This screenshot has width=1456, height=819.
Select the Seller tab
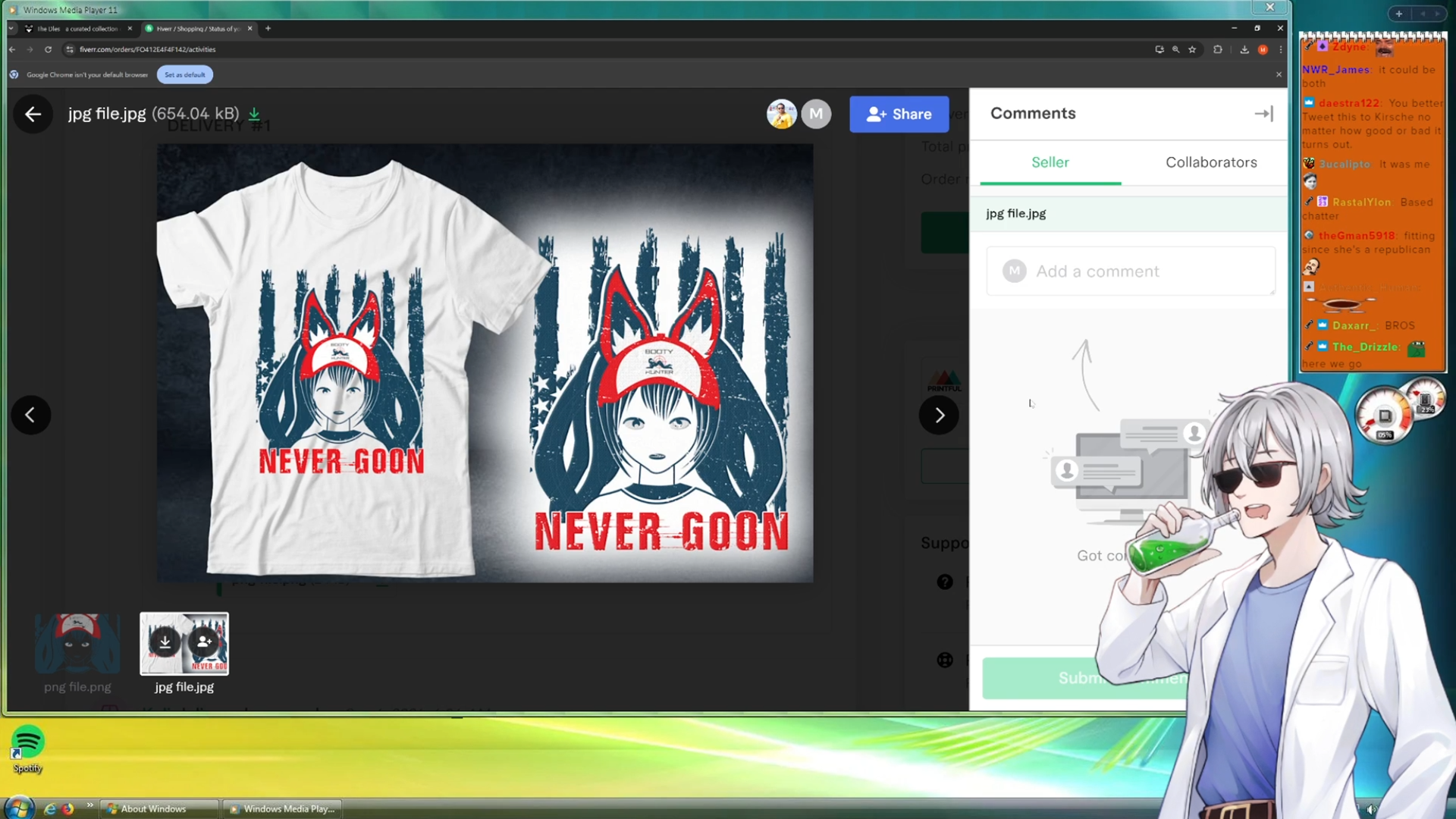click(1050, 162)
